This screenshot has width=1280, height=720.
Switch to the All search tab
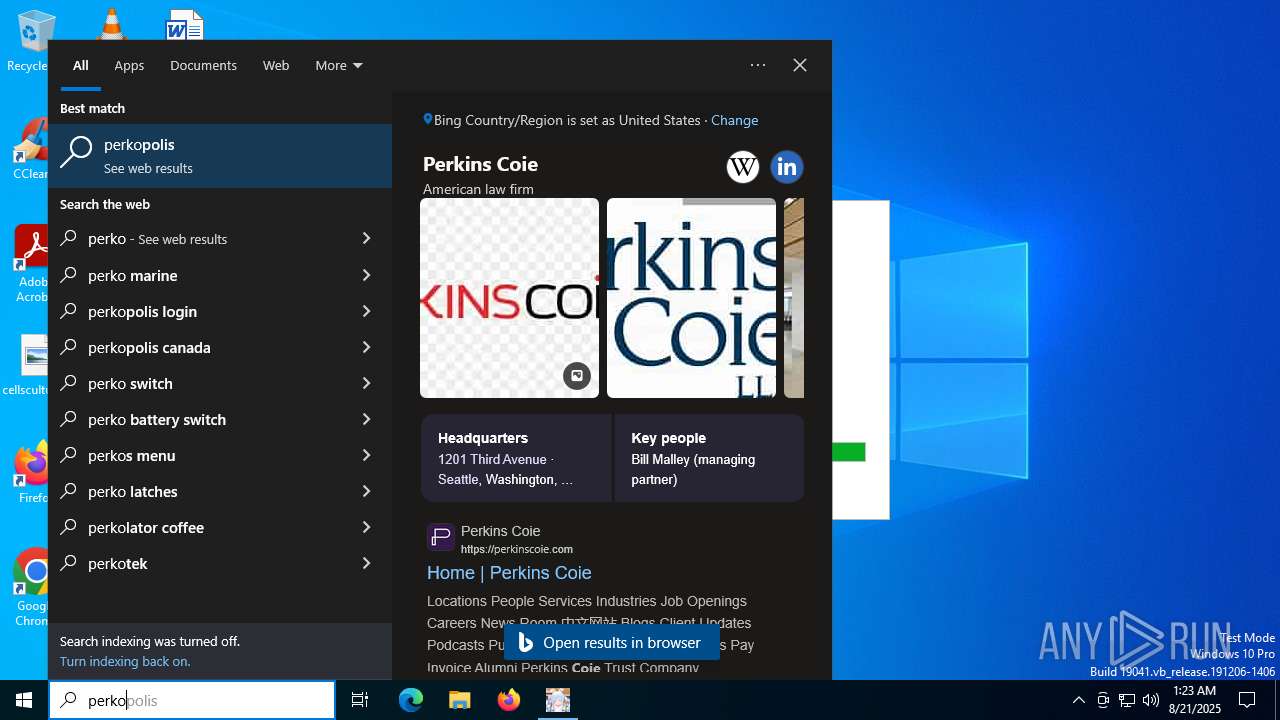point(81,65)
